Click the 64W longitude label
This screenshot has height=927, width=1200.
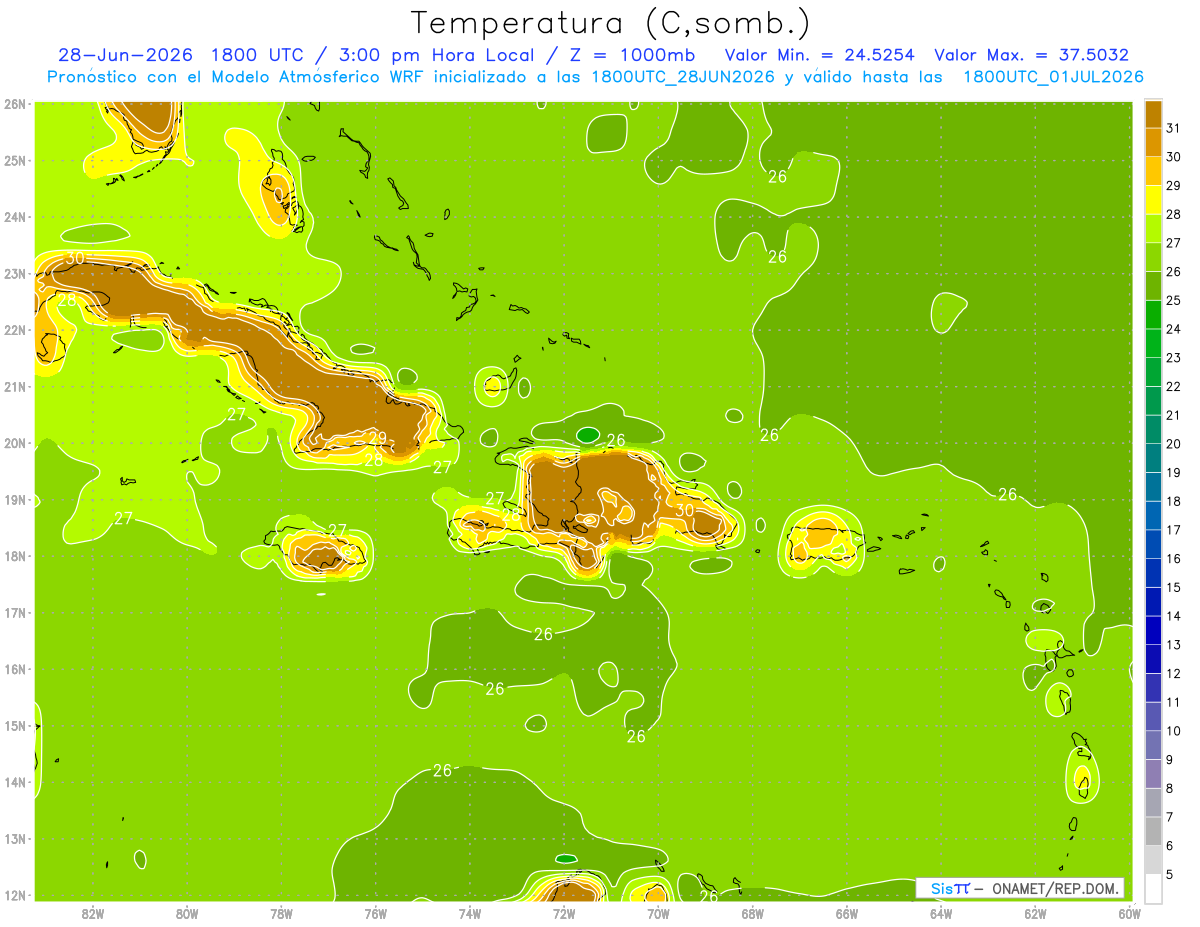point(941,913)
